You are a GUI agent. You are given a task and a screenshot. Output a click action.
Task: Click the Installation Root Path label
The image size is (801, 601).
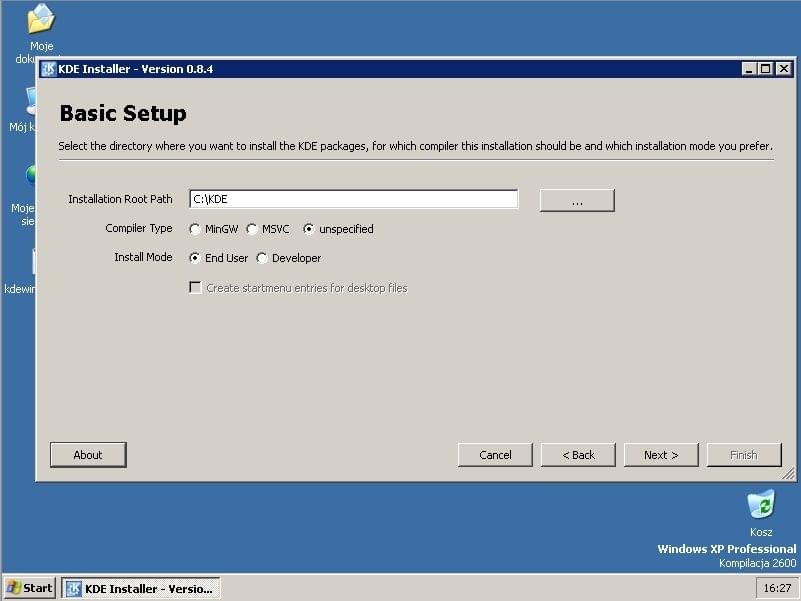[120, 199]
